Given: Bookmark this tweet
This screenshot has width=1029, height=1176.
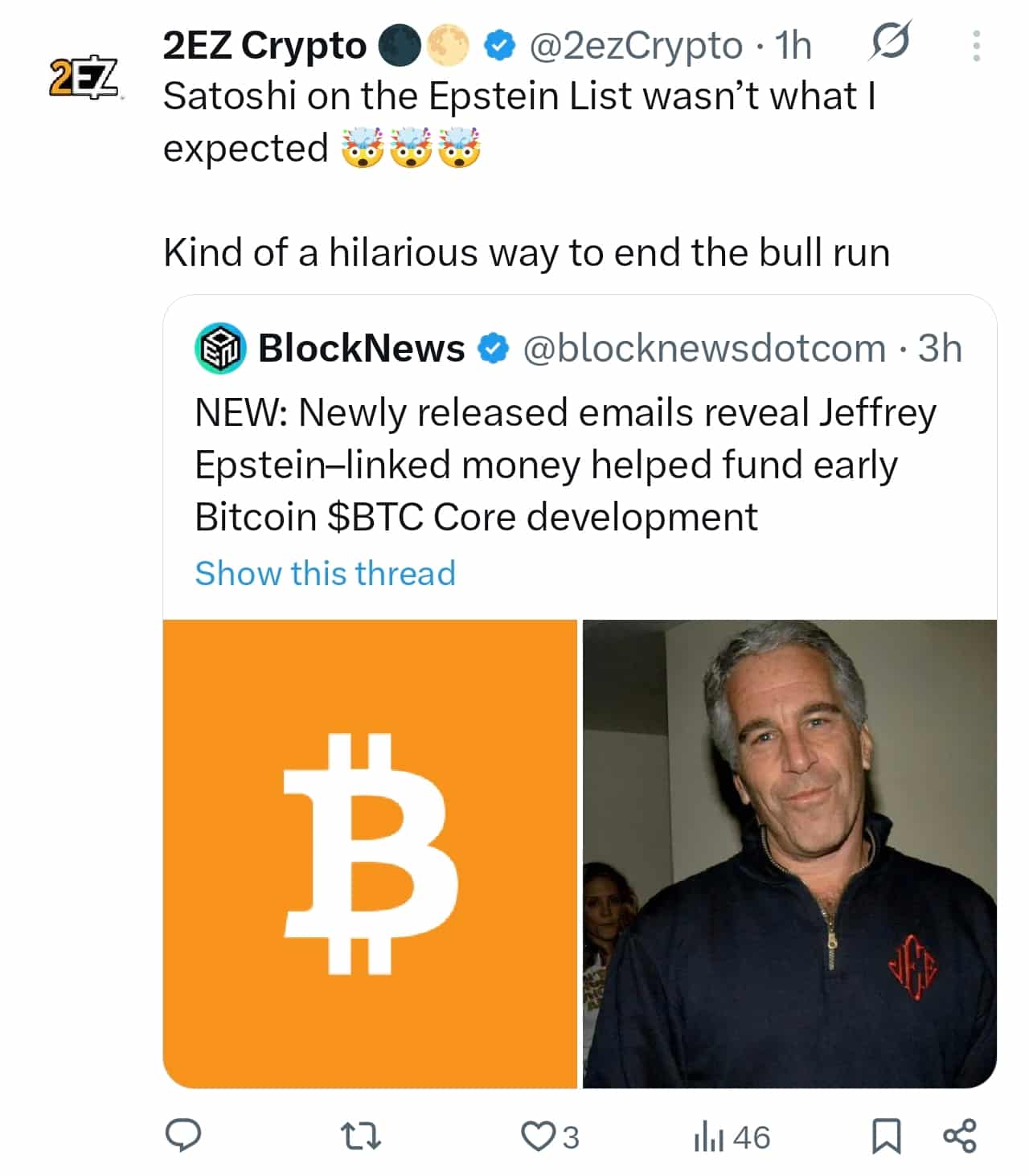Looking at the screenshot, I should click(886, 1137).
